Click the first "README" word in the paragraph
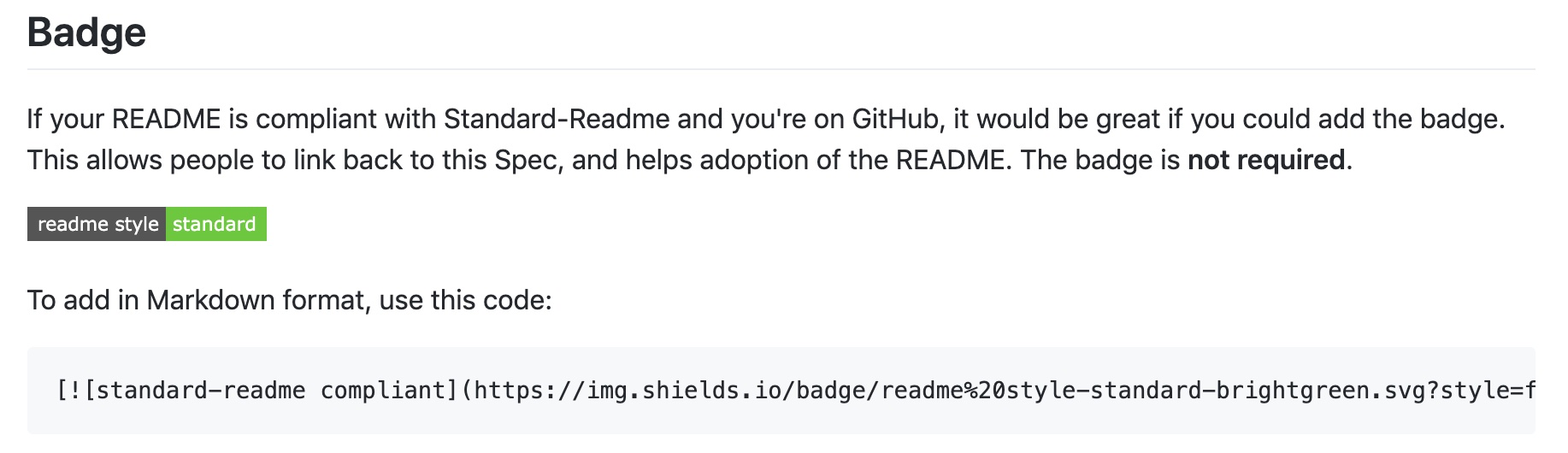1568x453 pixels. click(x=166, y=119)
